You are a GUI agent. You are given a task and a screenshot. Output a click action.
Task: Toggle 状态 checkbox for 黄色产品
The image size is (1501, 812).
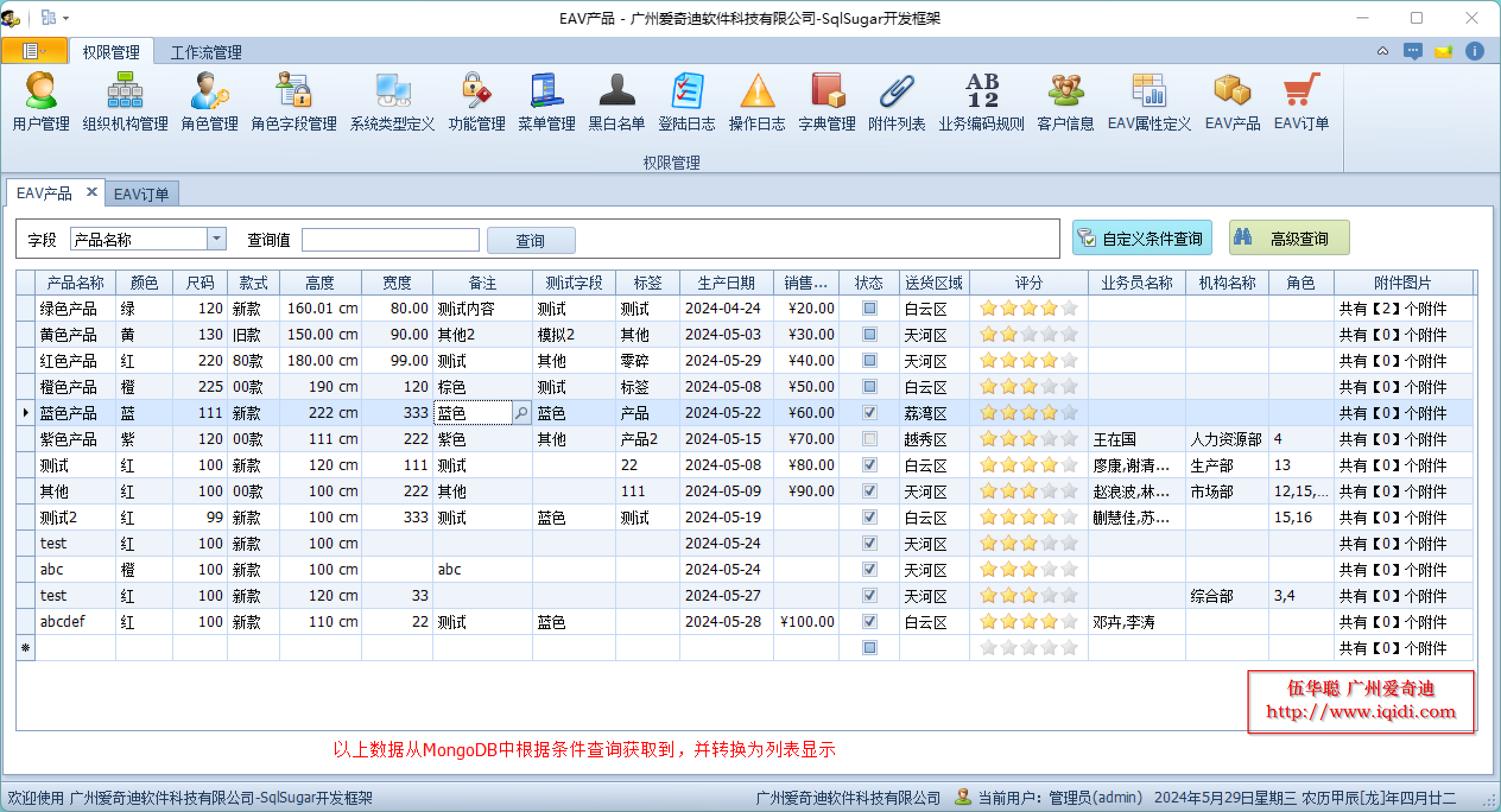pyautogui.click(x=870, y=334)
